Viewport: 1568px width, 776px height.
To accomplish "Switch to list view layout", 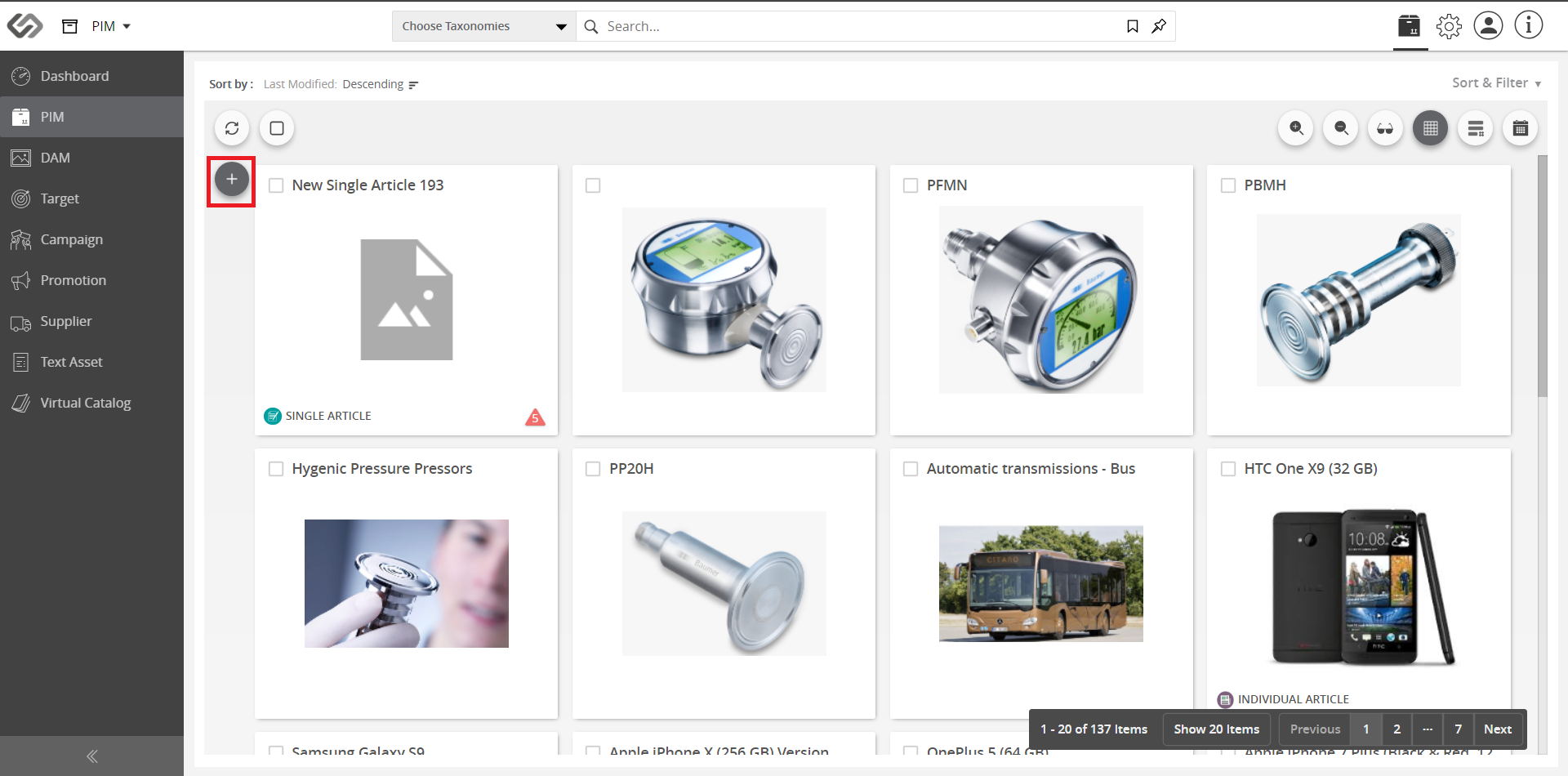I will [1476, 128].
